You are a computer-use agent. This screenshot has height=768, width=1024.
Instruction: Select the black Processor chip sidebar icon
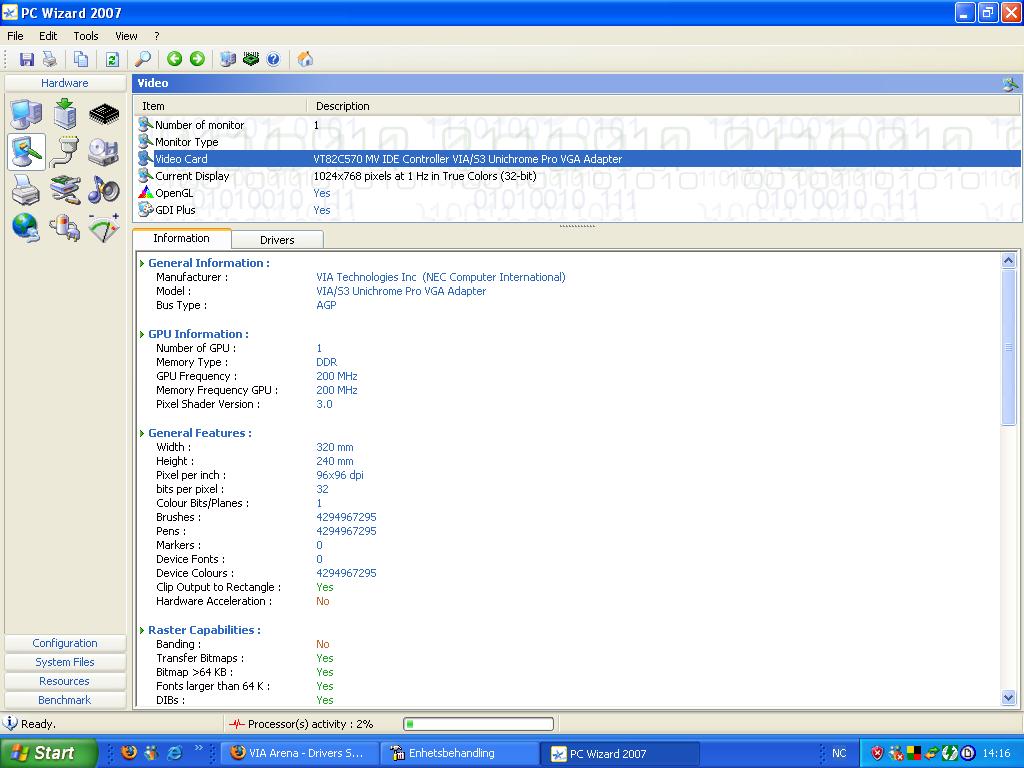pos(104,114)
